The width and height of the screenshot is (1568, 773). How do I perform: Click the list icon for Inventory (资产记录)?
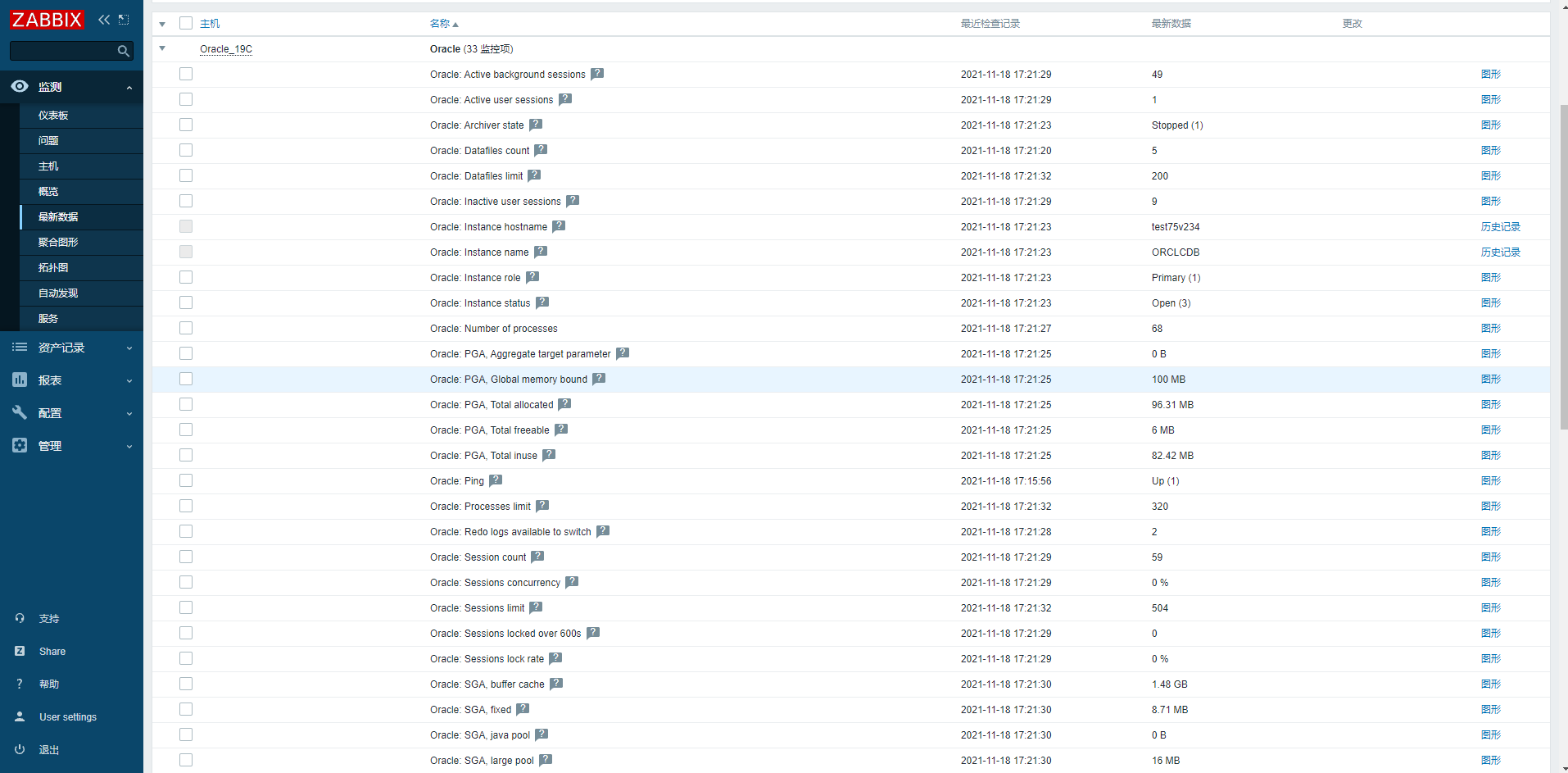tap(20, 348)
